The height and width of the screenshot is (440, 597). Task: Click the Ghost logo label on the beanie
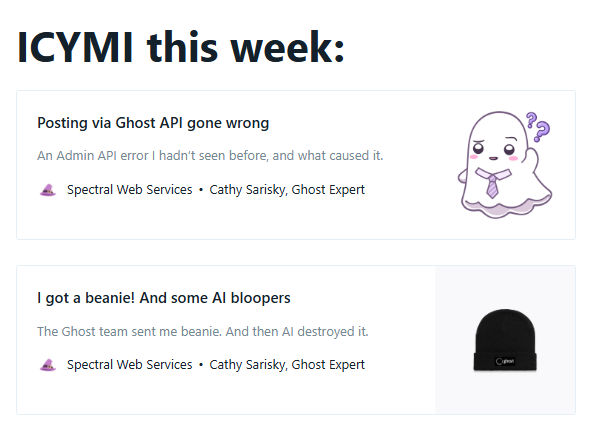point(505,361)
